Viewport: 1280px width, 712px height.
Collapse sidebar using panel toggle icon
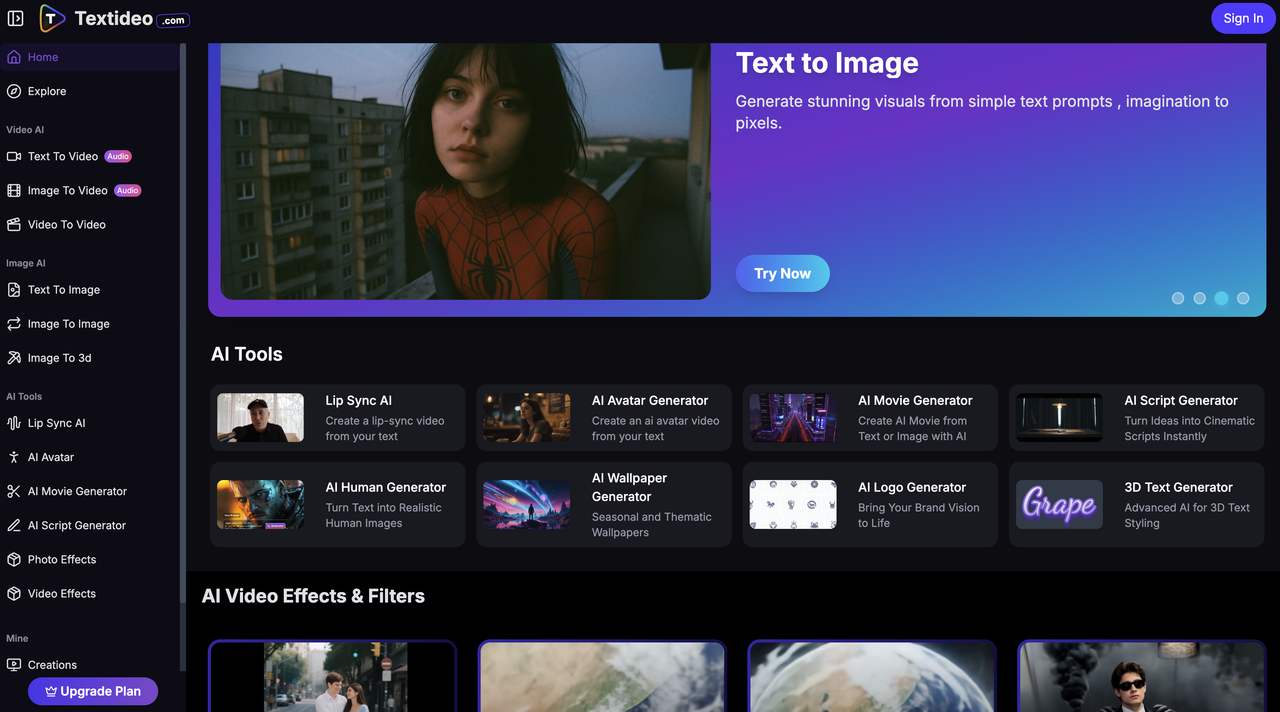(16, 18)
